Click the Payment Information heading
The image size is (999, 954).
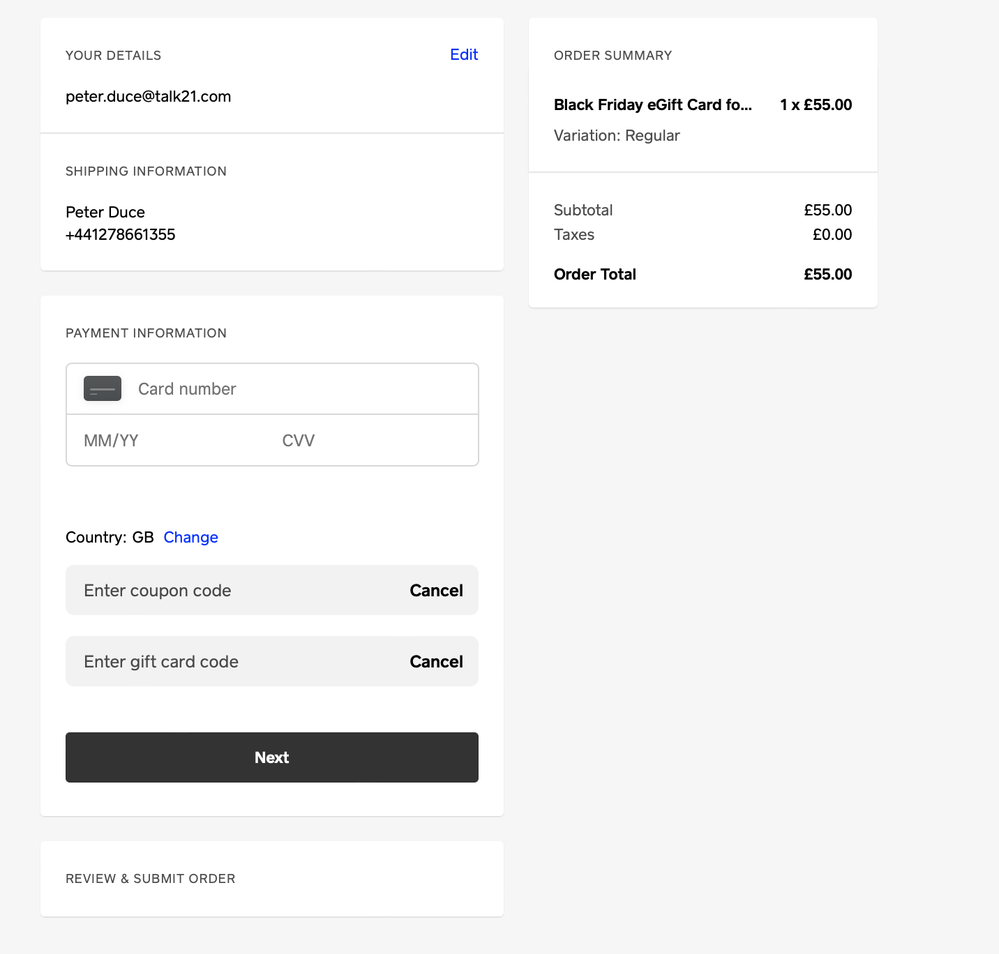(x=146, y=333)
